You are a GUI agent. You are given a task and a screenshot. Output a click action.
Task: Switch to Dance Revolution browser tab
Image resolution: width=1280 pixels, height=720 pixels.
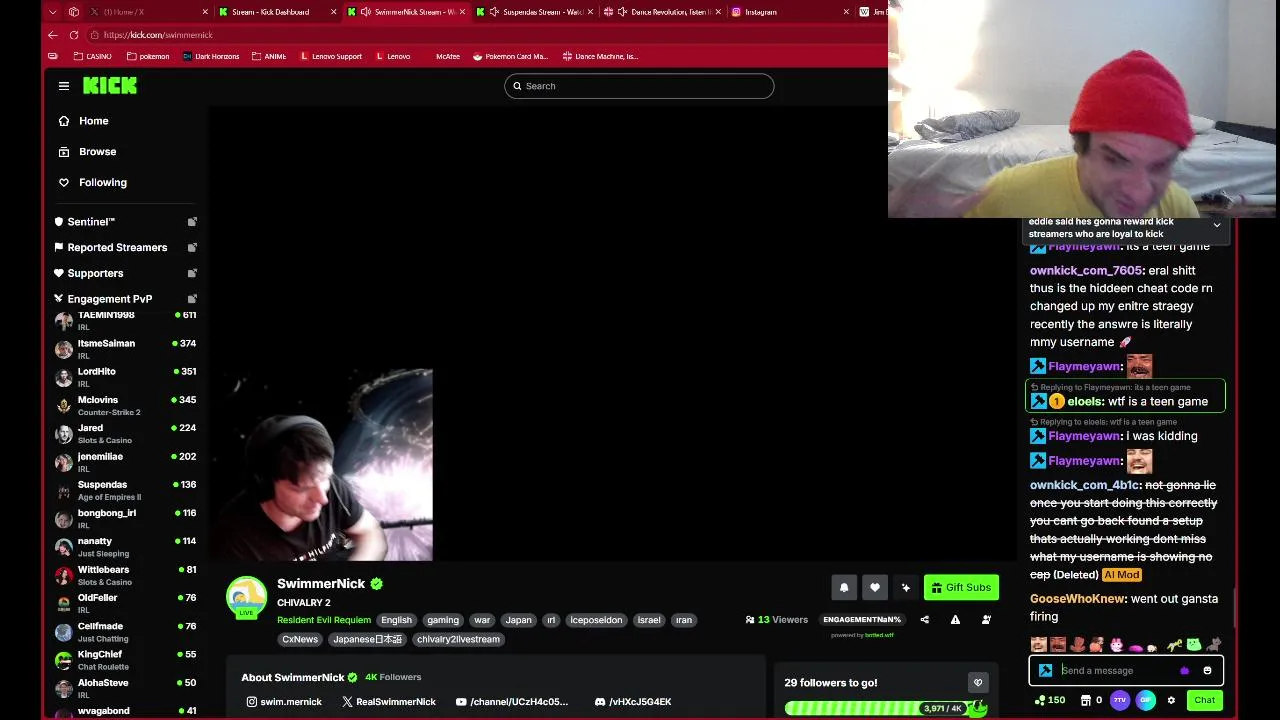(x=662, y=12)
